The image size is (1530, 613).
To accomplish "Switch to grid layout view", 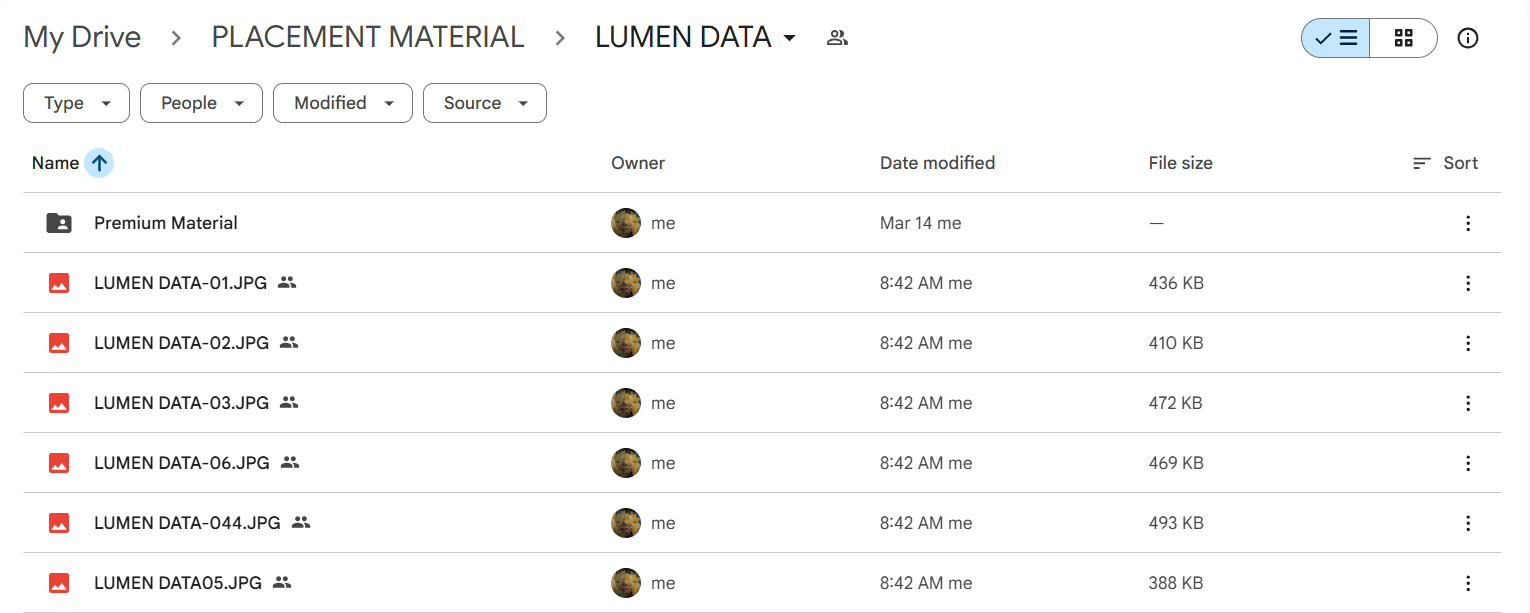I will tap(1403, 38).
